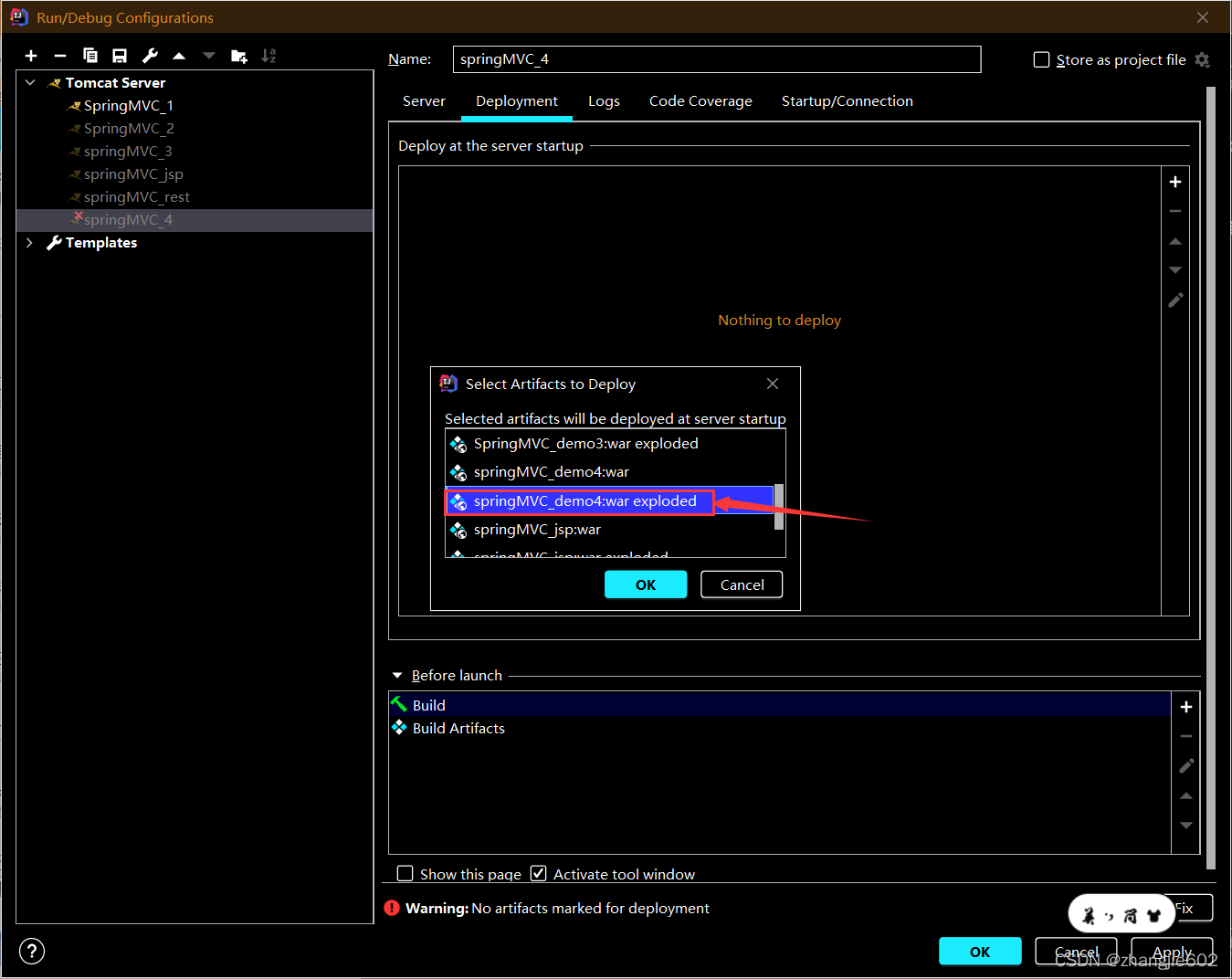
Task: Click gear icon next to Store as project file
Action: (1202, 59)
